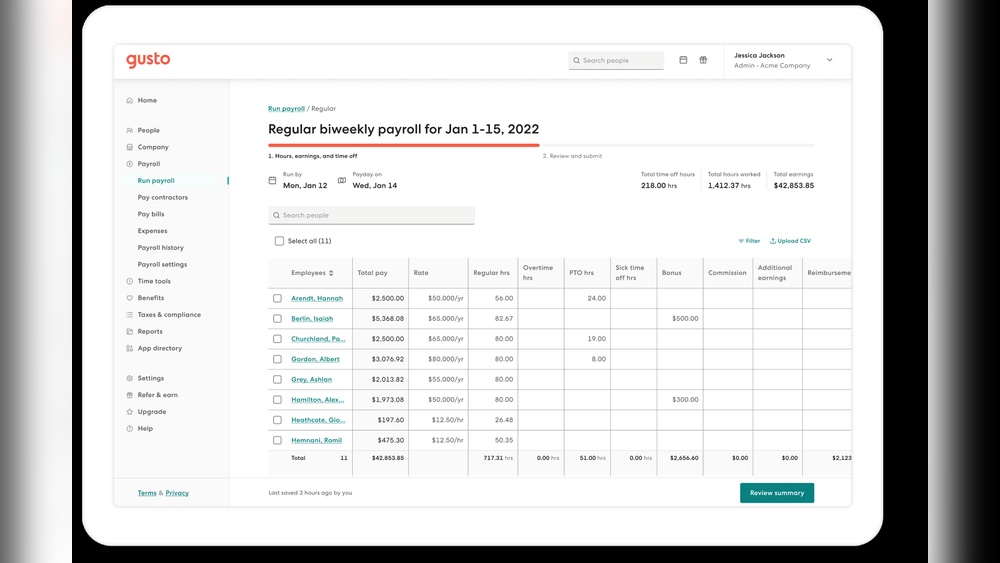Open Expenses in sidebar
1000x563 pixels.
click(x=152, y=231)
